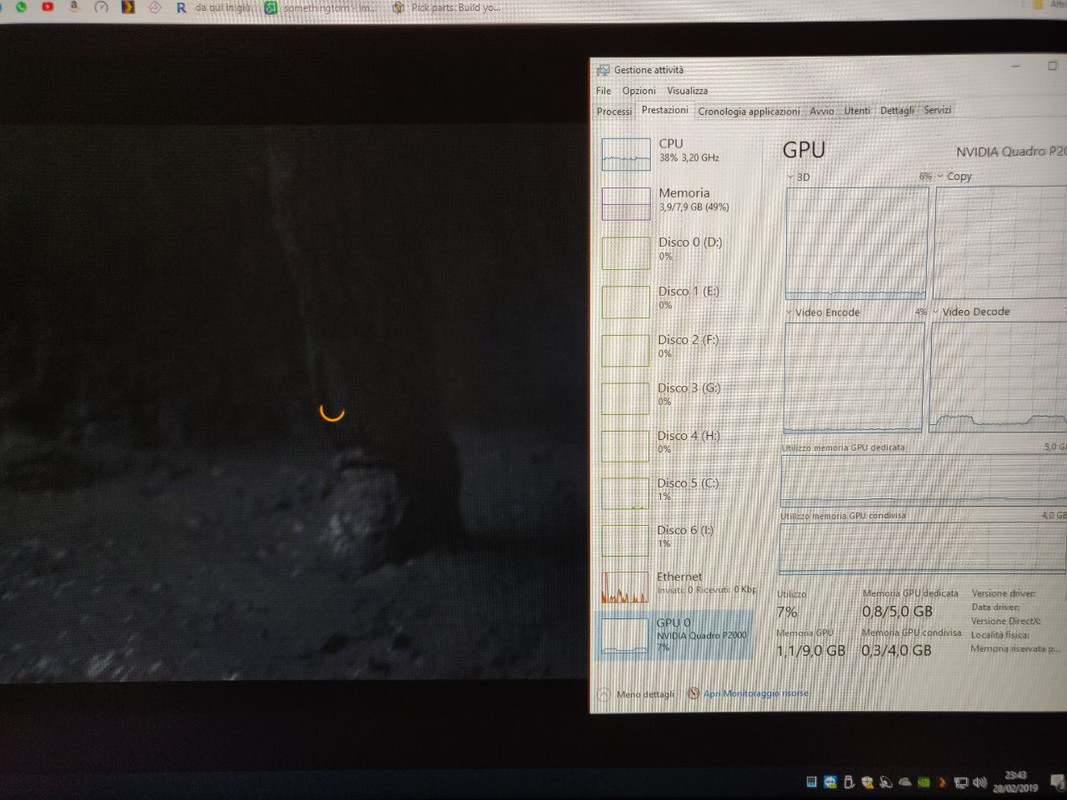Screen dimensions: 1067x800
Task: Click the orange Plex tray icon
Action: click(942, 782)
